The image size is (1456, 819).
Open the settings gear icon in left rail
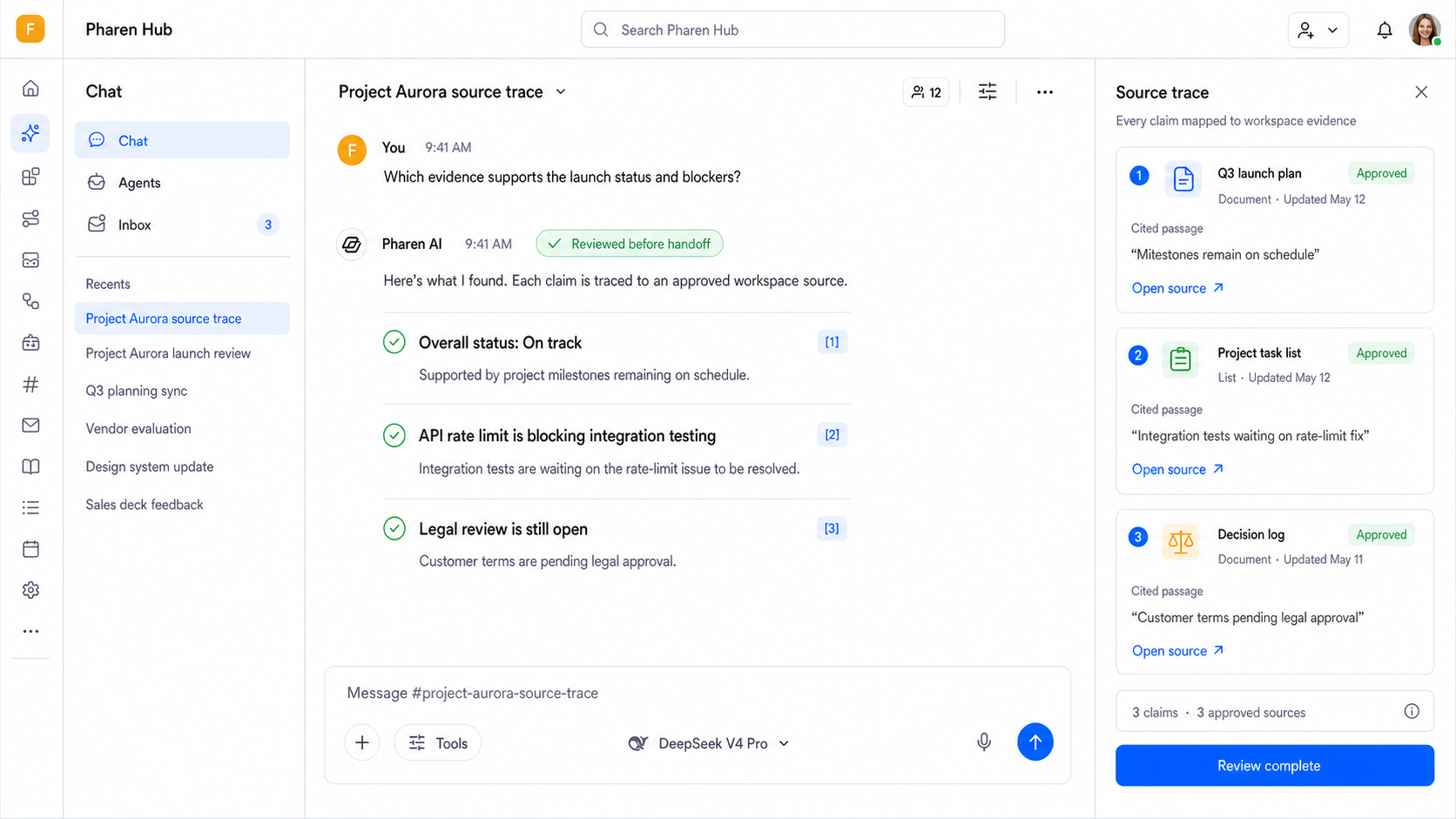click(30, 590)
